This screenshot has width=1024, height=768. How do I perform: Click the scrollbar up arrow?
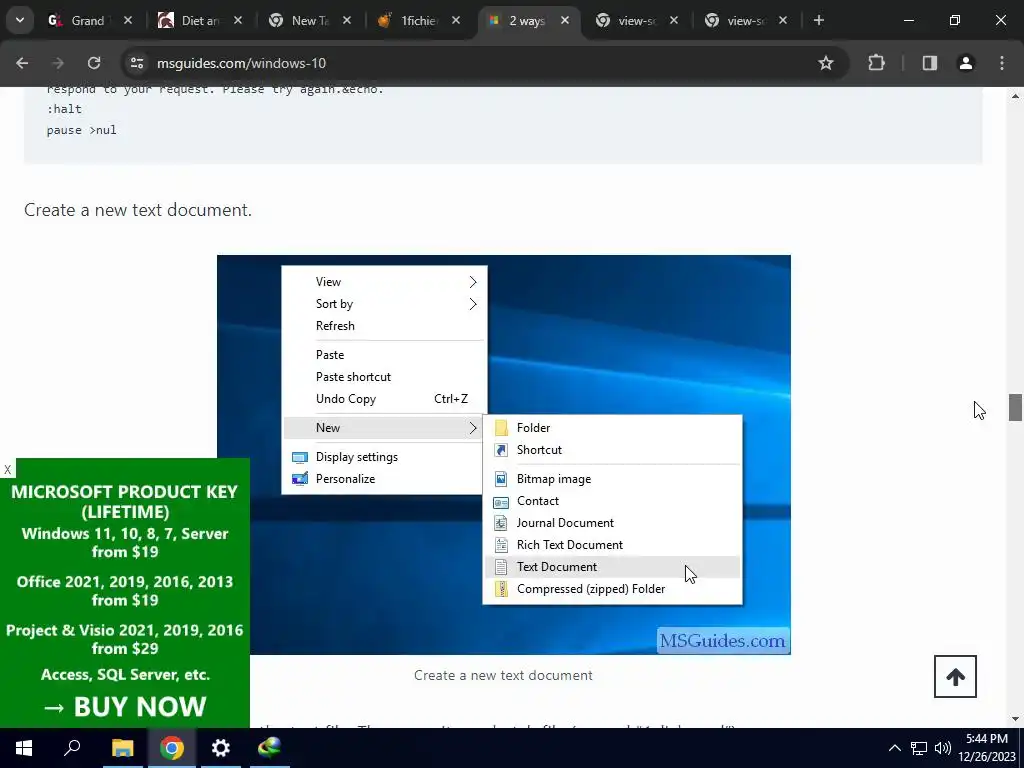tap(1015, 95)
